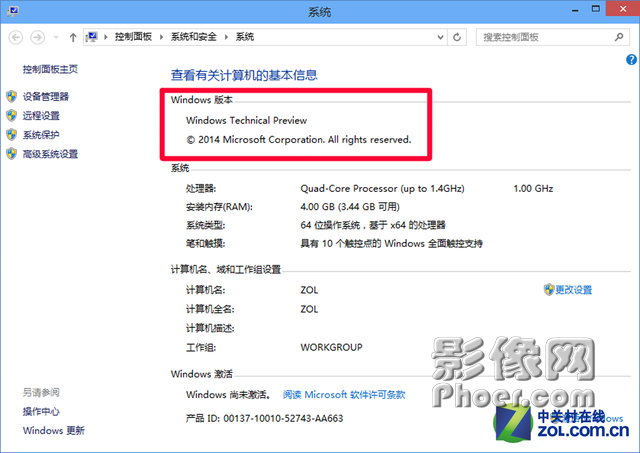Image resolution: width=640 pixels, height=453 pixels.
Task: Select Quad-Core Processor text
Action: tap(382, 189)
